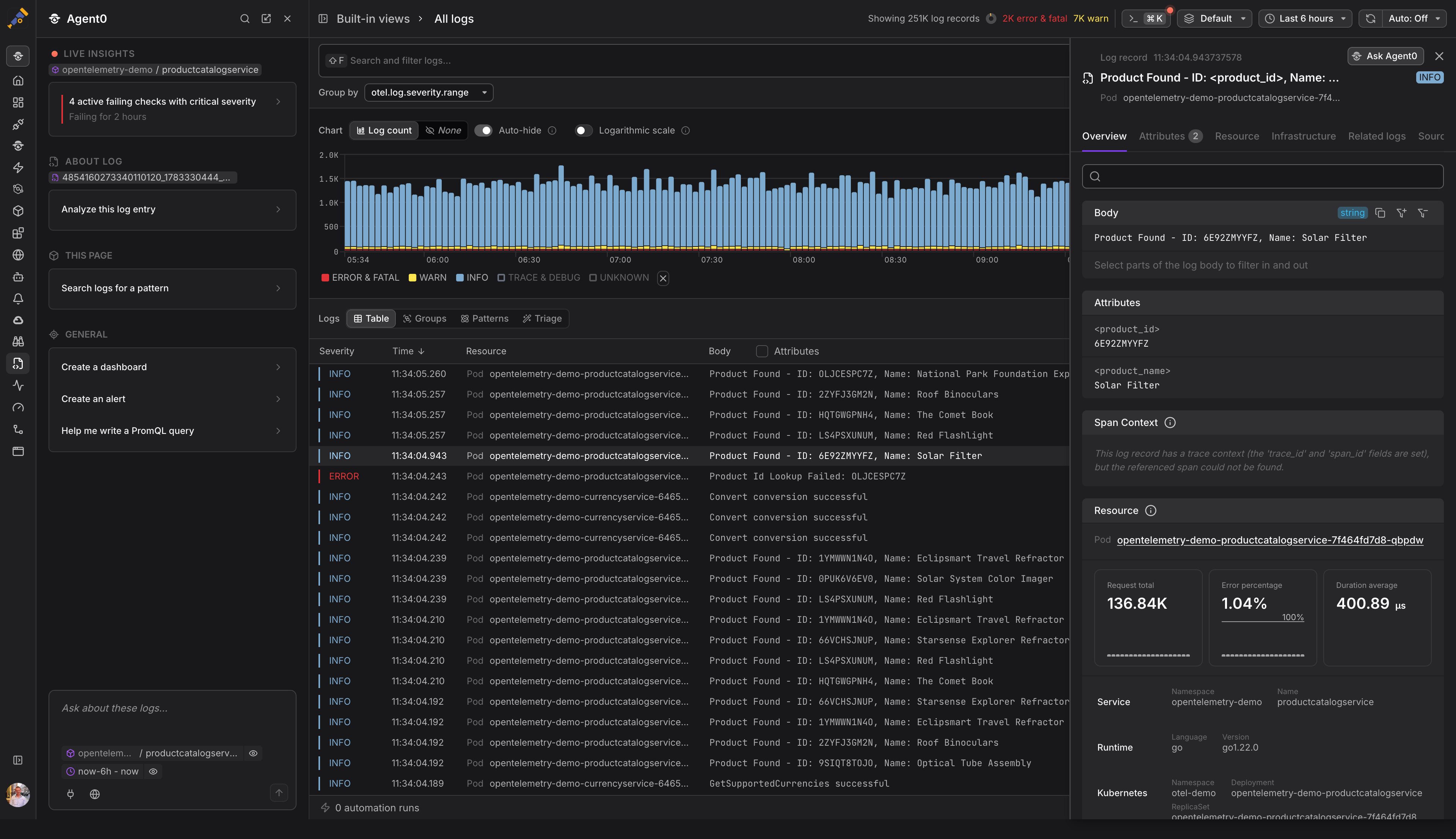Switch to the Related logs tab
This screenshot has height=839, width=1456.
pyautogui.click(x=1376, y=137)
